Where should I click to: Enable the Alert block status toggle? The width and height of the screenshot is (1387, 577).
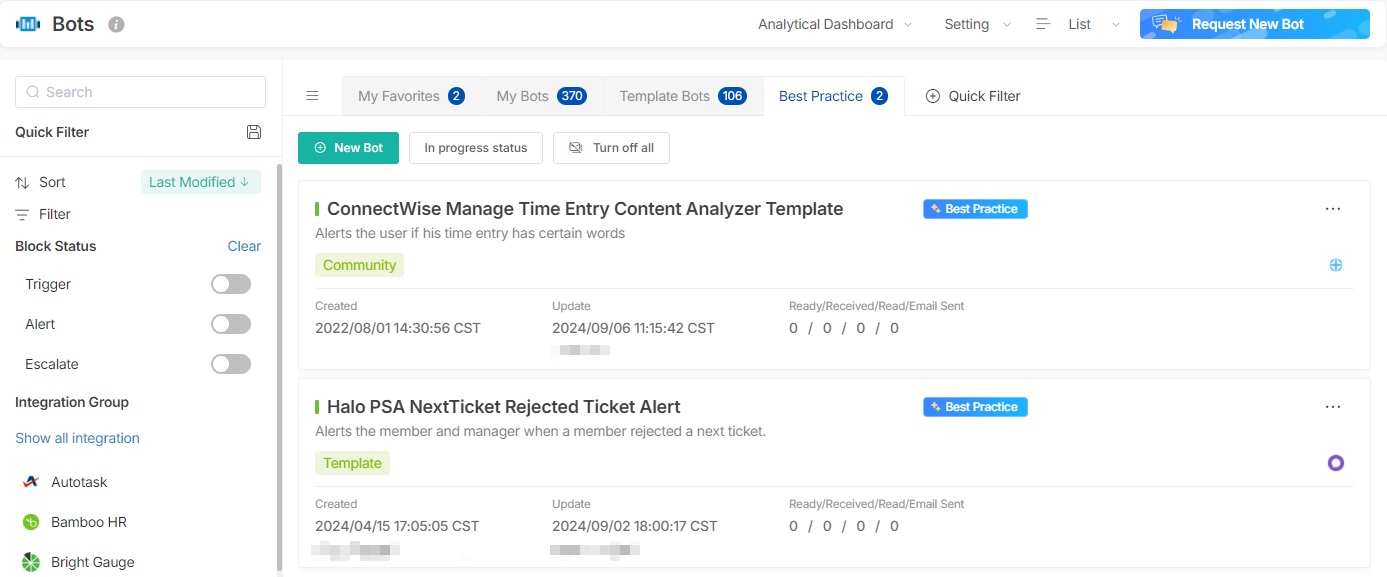[x=231, y=324]
